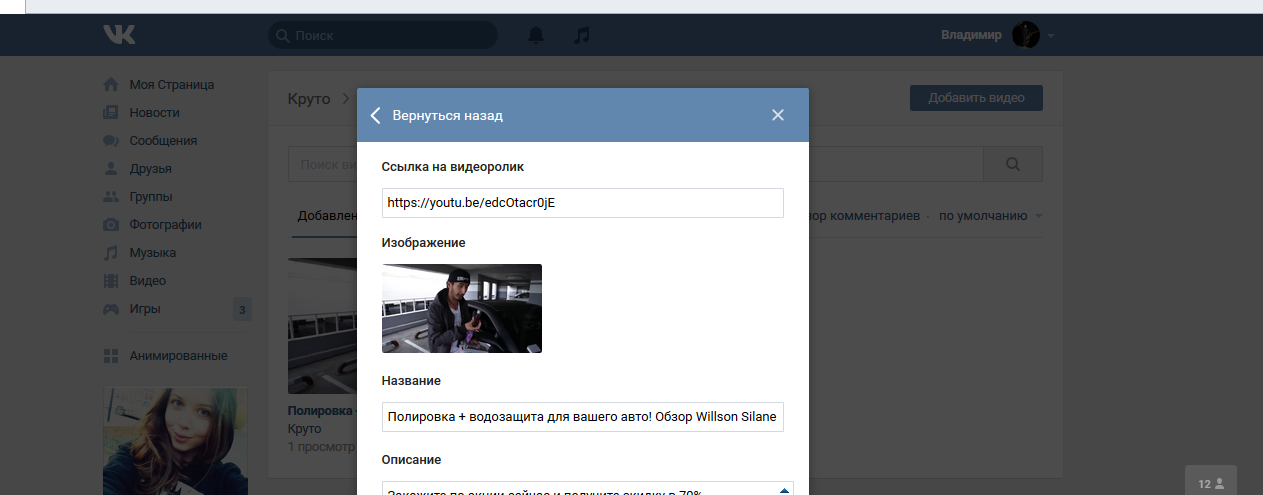The width and height of the screenshot is (1263, 495).
Task: Click the Круто breadcrumb title
Action: (308, 99)
